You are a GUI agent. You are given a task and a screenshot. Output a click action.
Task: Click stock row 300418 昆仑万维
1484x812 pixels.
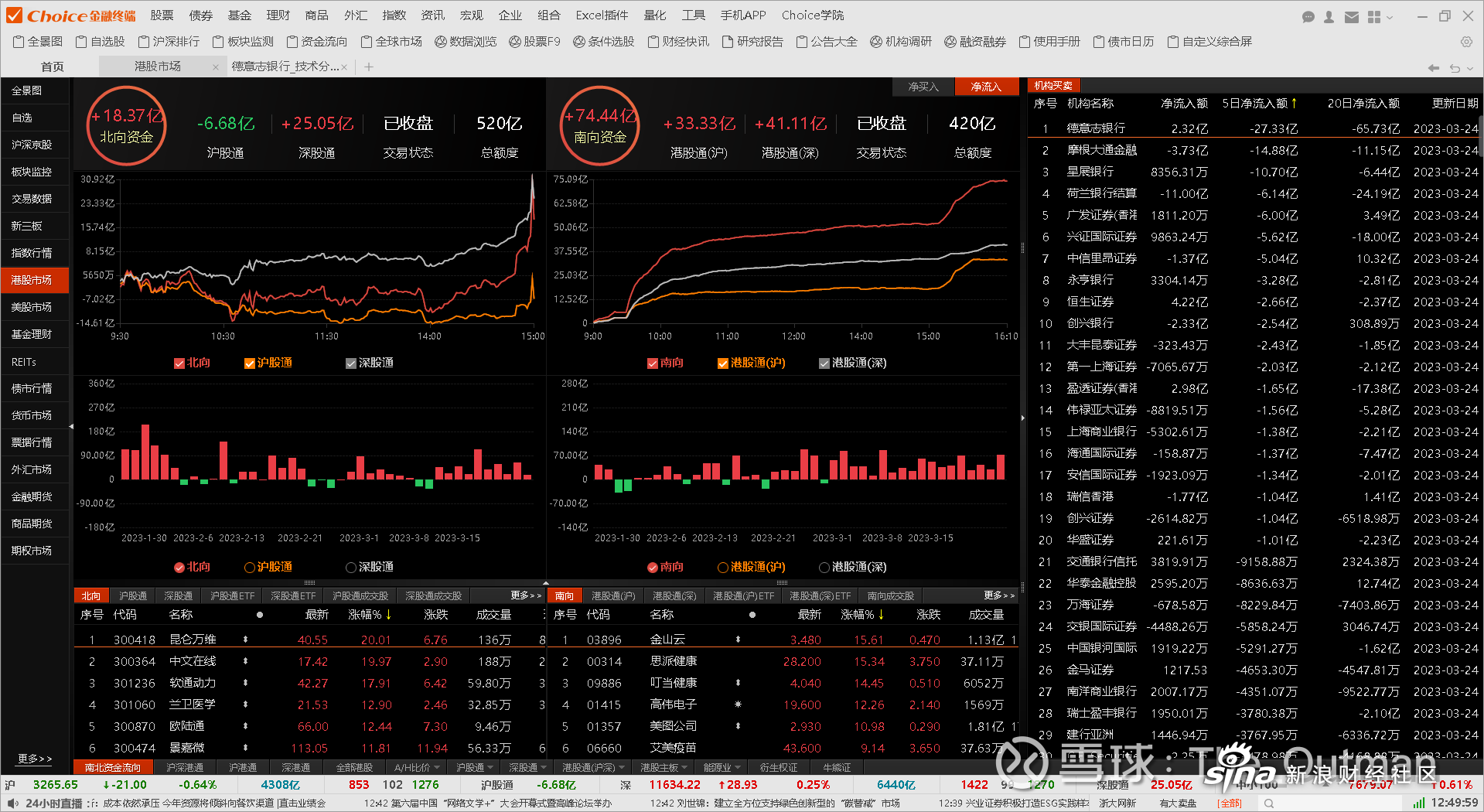pos(309,640)
